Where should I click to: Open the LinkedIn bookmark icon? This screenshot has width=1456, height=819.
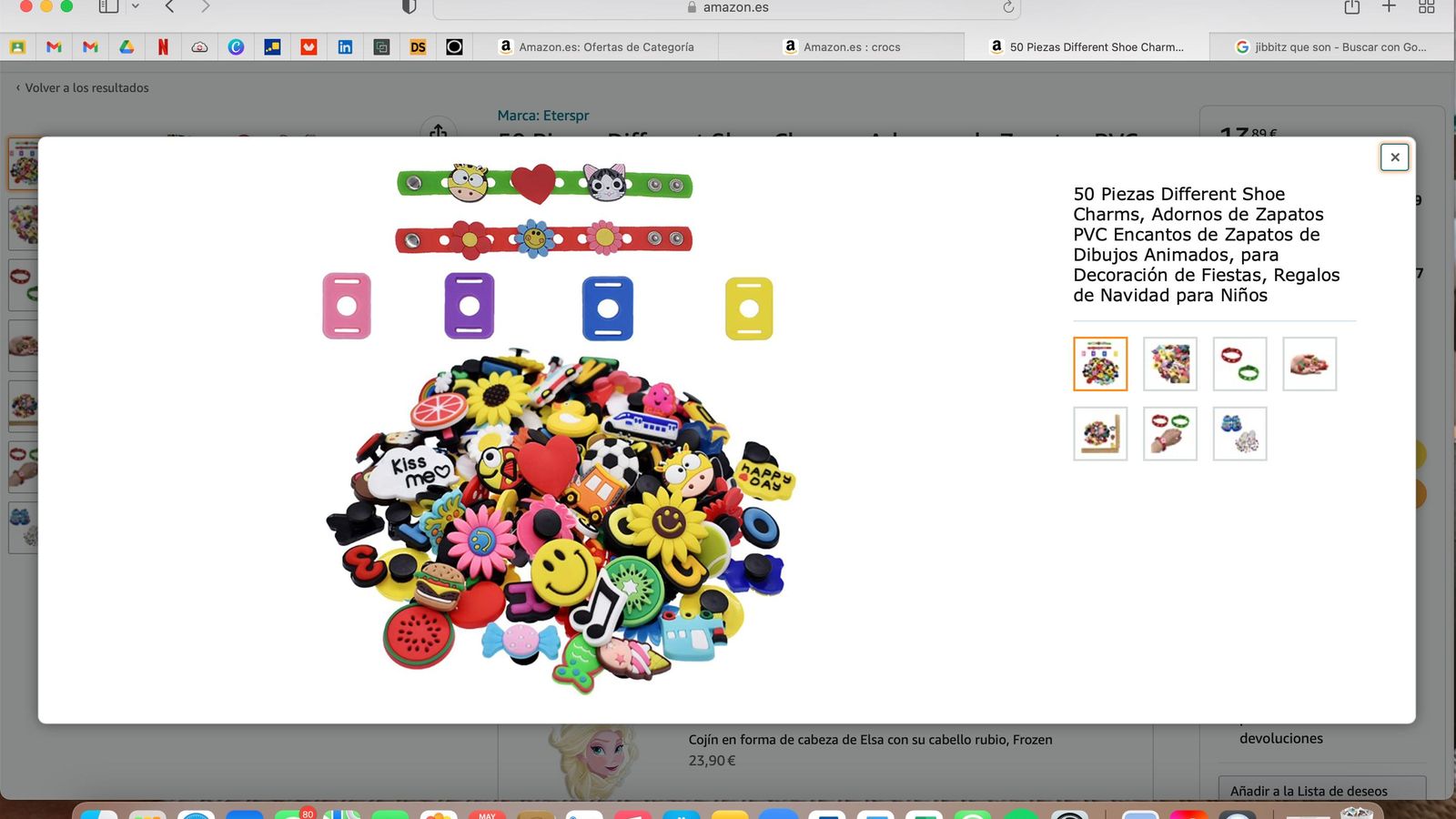click(x=345, y=46)
